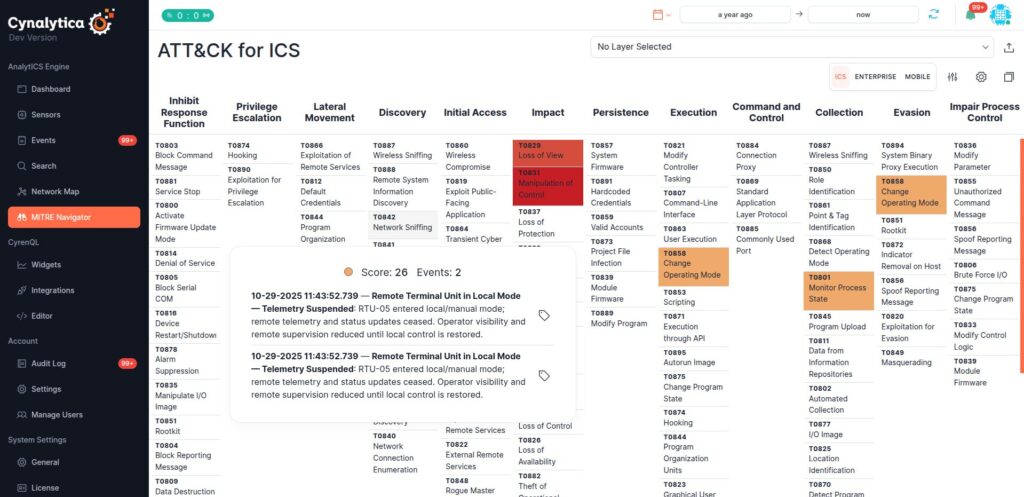Image resolution: width=1024 pixels, height=497 pixels.
Task: Switch matrix to ENTERPRISE domain
Action: 875,76
